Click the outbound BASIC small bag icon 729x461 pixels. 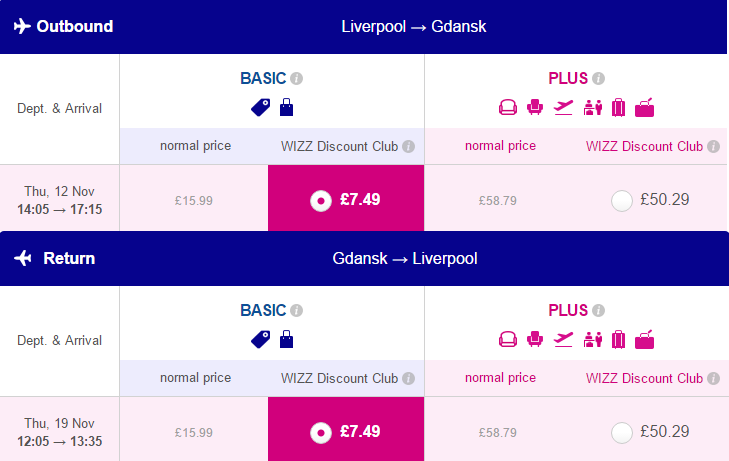(286, 107)
